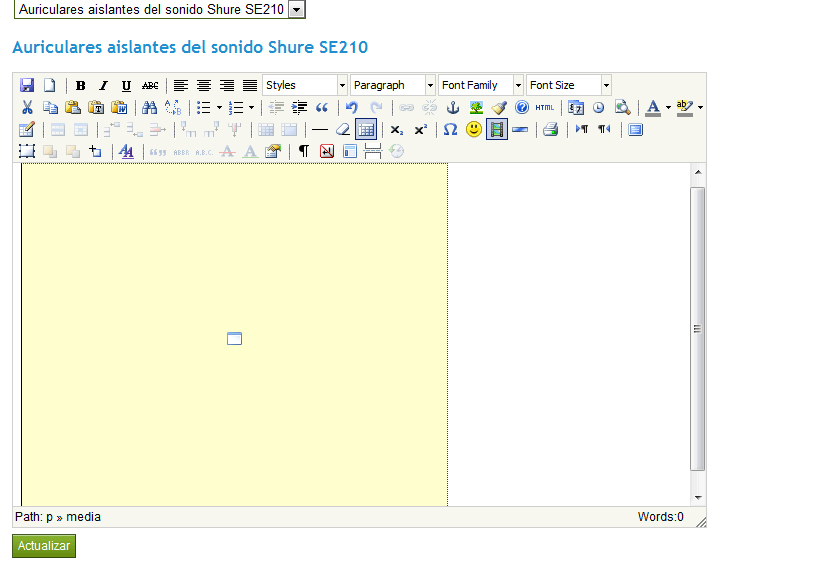Cut the selection with scissors icon
826x562 pixels.
[27, 107]
